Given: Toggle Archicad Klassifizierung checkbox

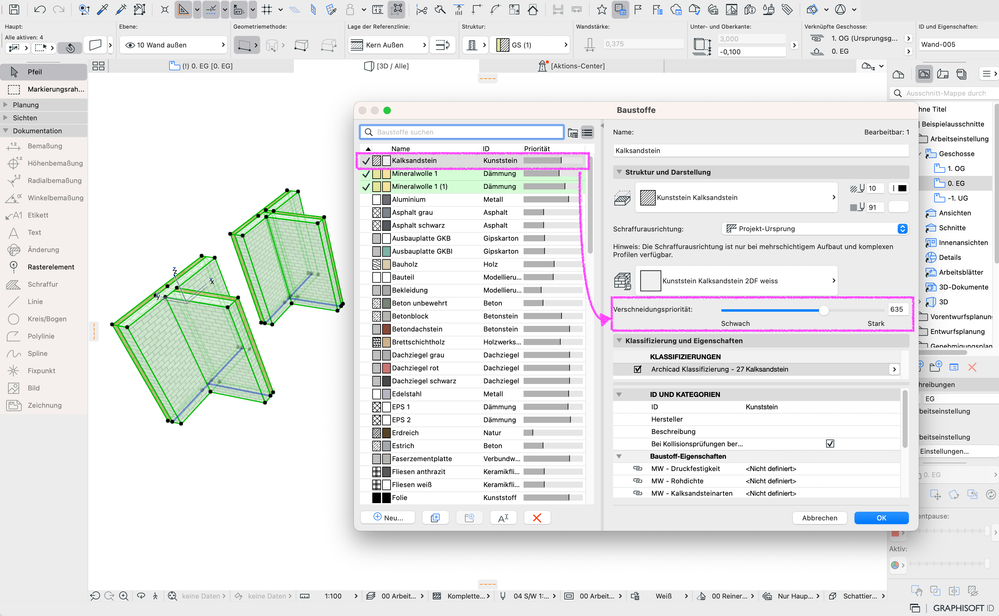Looking at the screenshot, I should pyautogui.click(x=638, y=369).
